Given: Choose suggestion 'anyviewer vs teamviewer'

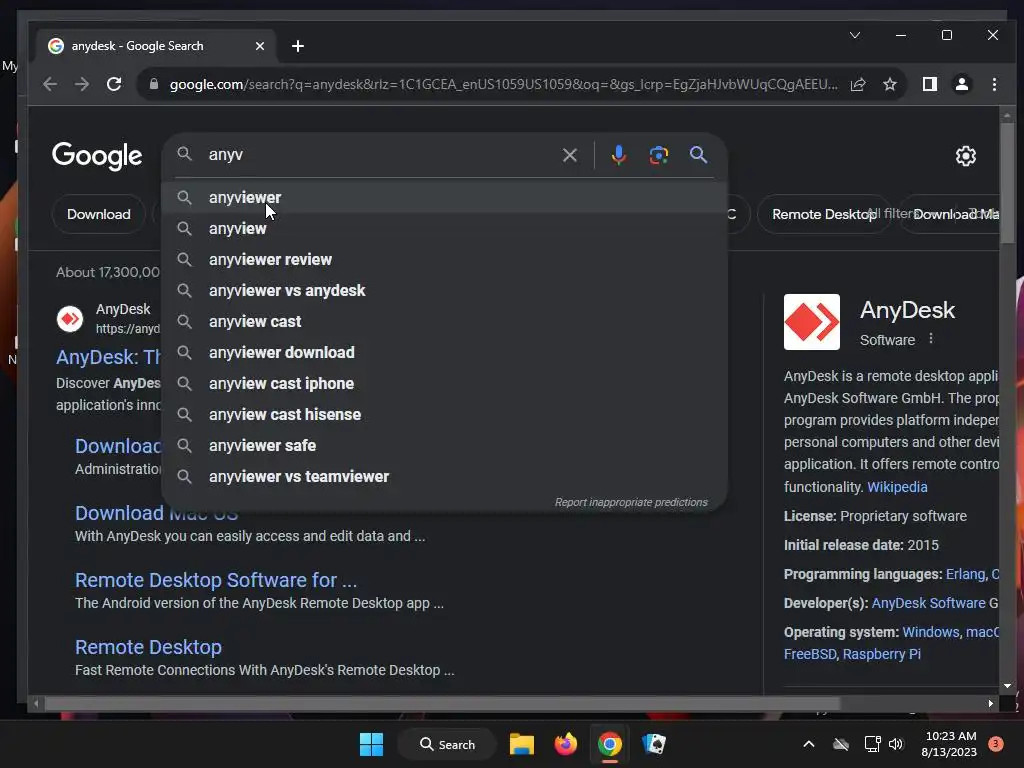Looking at the screenshot, I should pyautogui.click(x=444, y=477).
